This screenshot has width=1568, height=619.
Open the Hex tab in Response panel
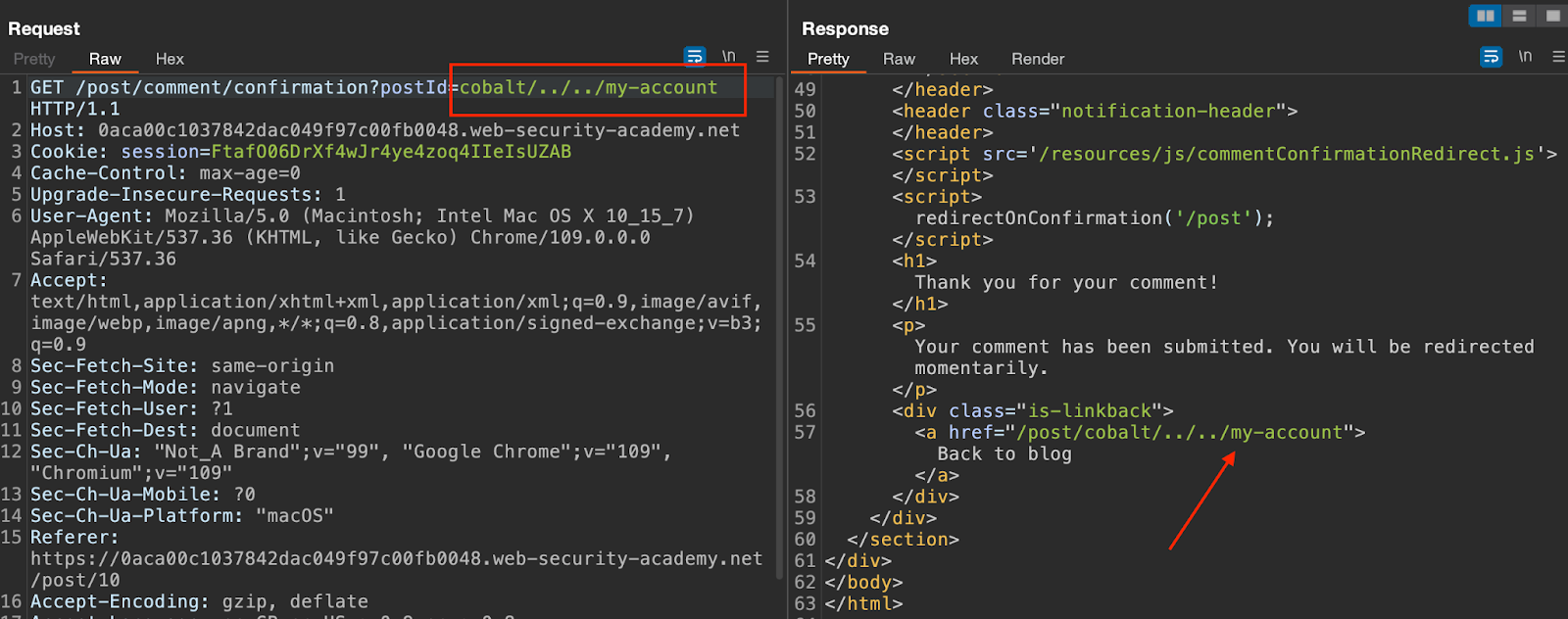(x=963, y=59)
